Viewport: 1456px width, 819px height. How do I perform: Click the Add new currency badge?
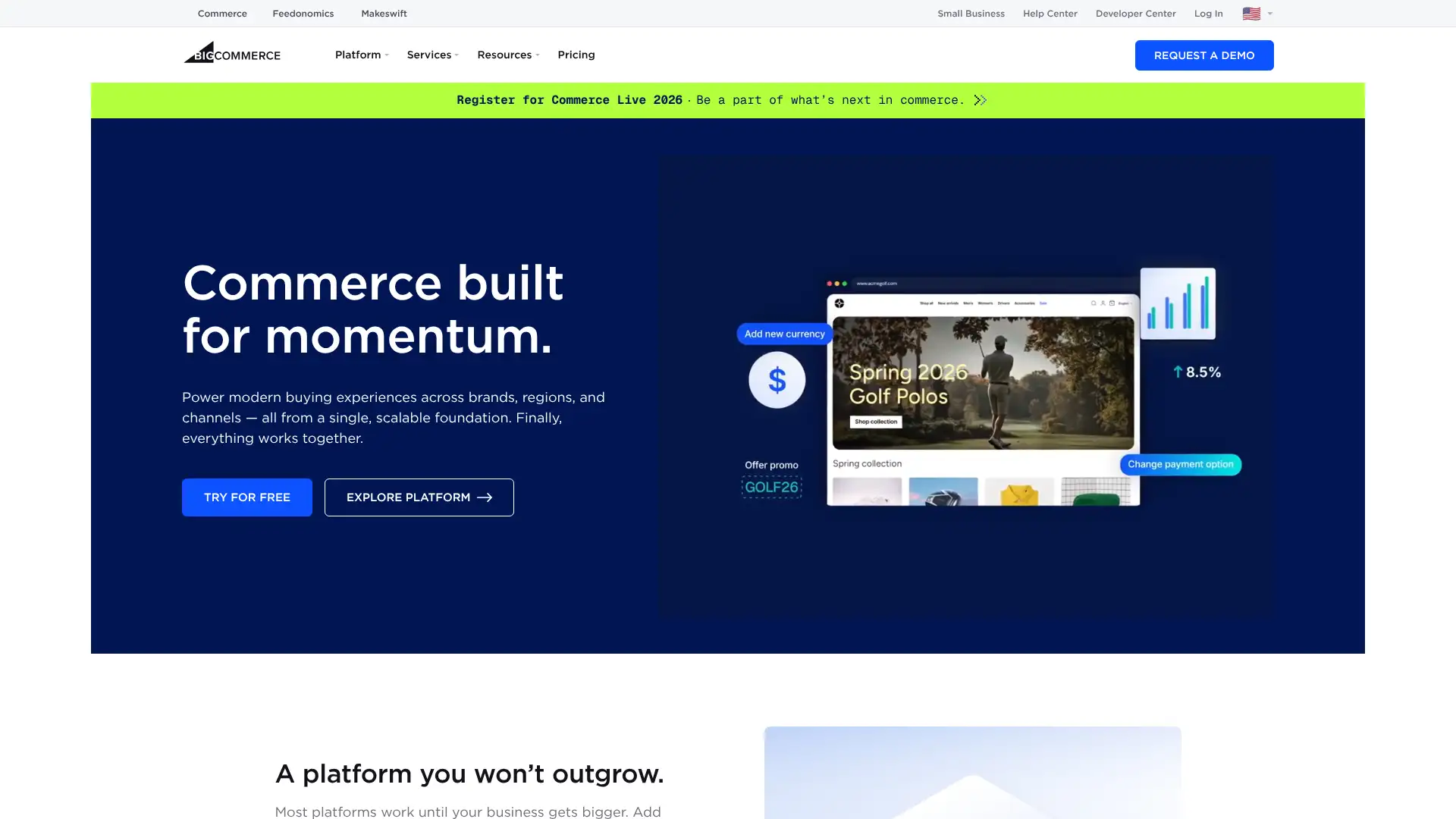785,334
